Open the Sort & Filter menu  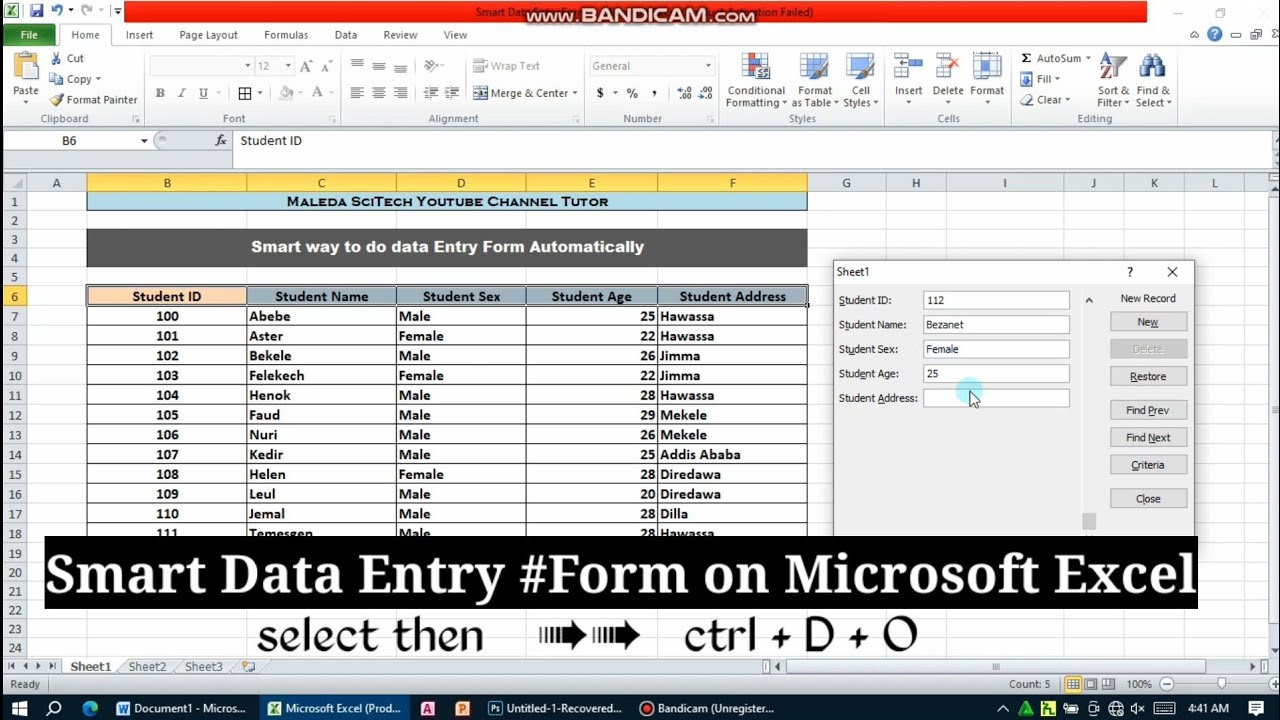click(1113, 81)
